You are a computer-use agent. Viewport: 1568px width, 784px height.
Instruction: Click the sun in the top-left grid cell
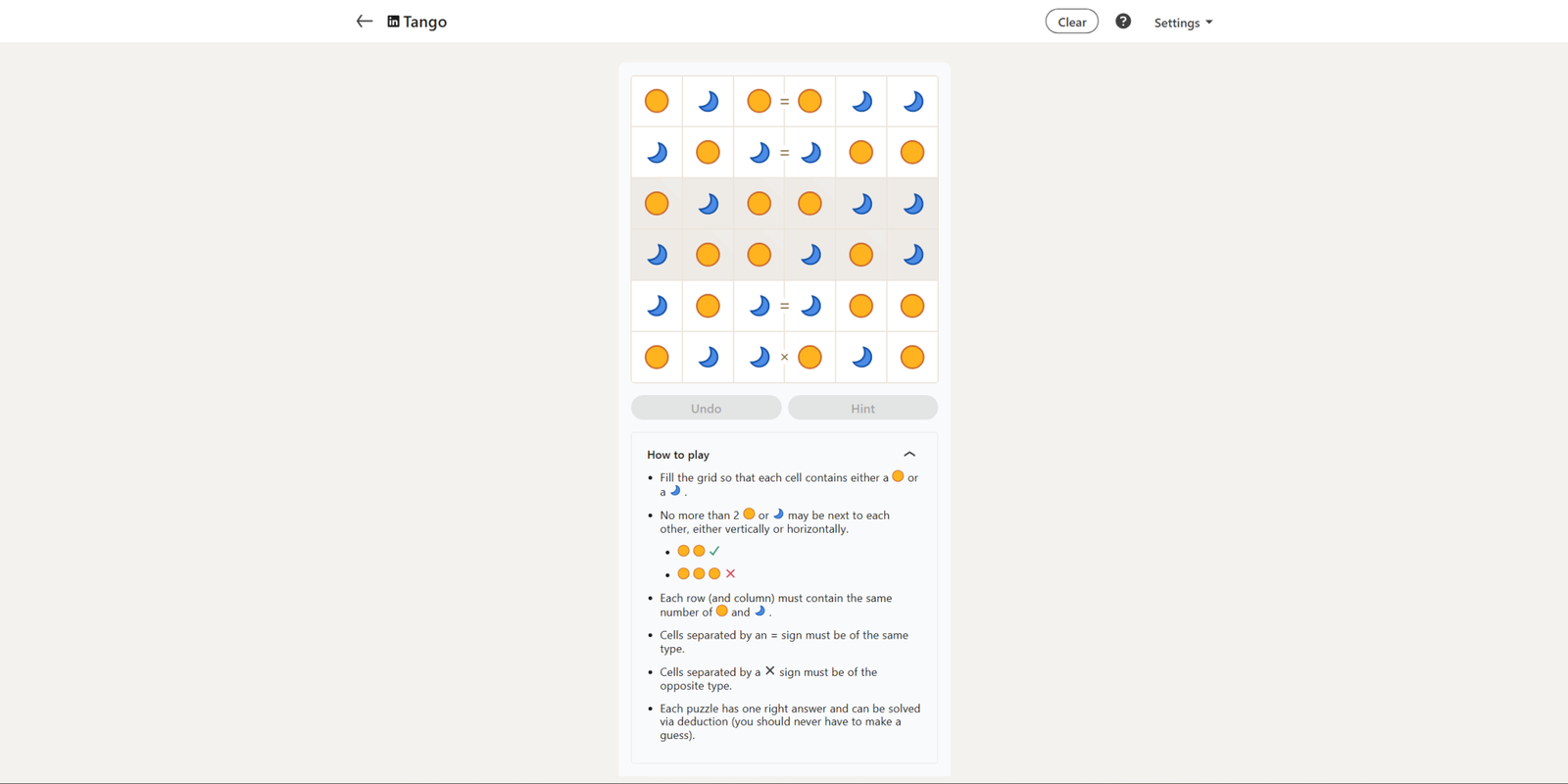click(x=657, y=101)
